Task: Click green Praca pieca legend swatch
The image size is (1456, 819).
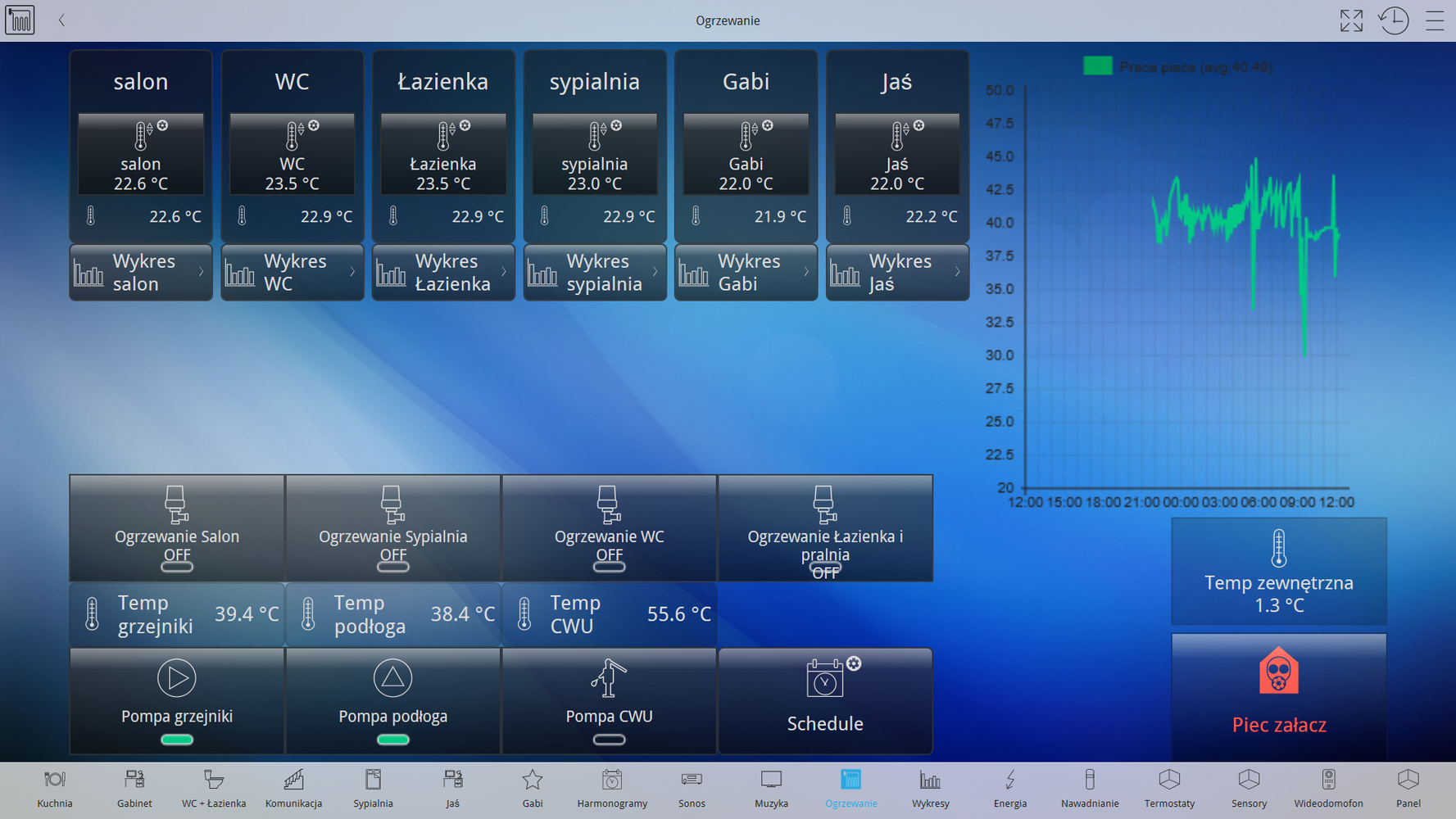Action: pyautogui.click(x=1097, y=66)
